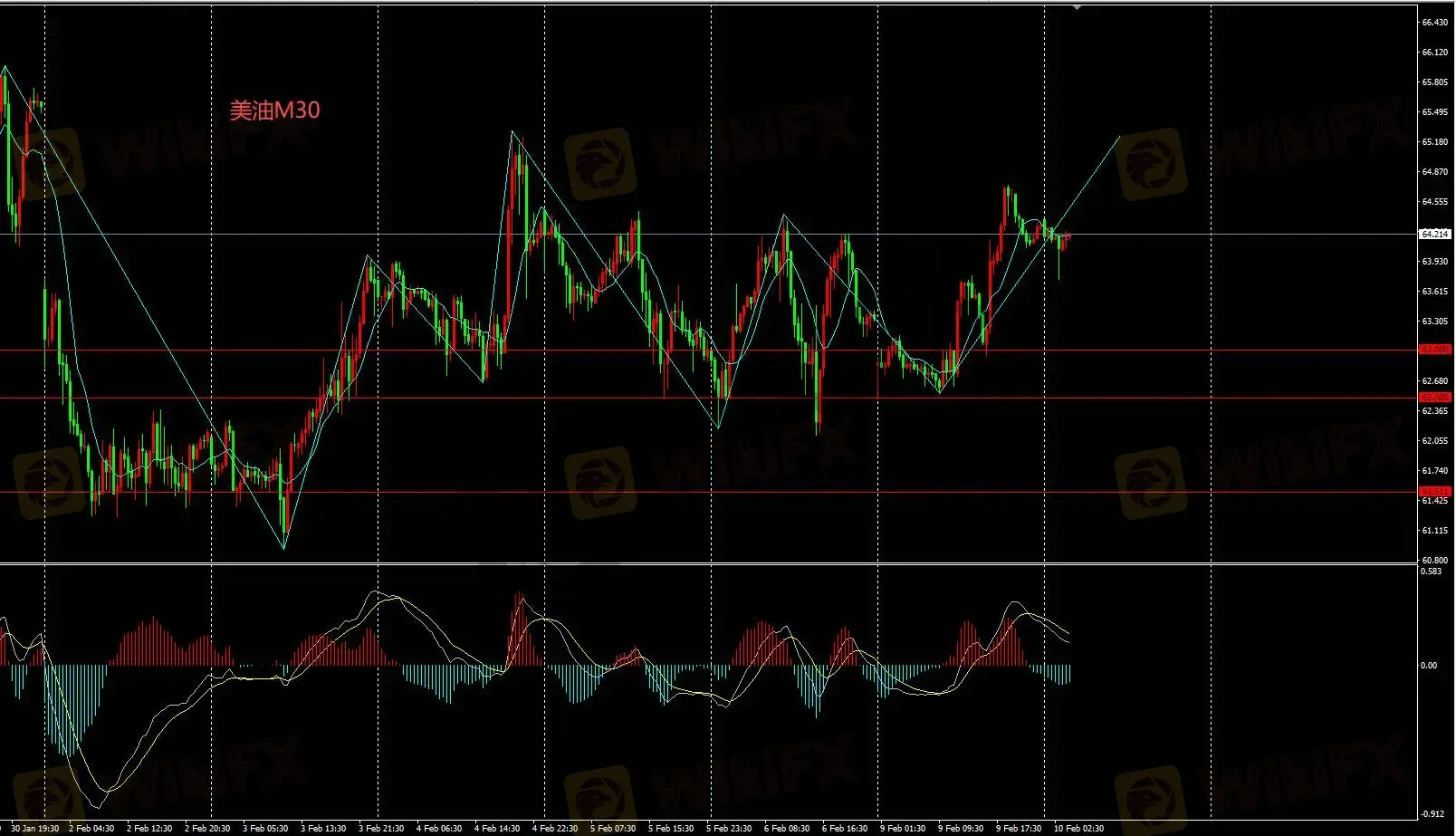Screen dimensions: 1456x836
Task: Click the 5 Feb 23:30 time label
Action: point(729,829)
